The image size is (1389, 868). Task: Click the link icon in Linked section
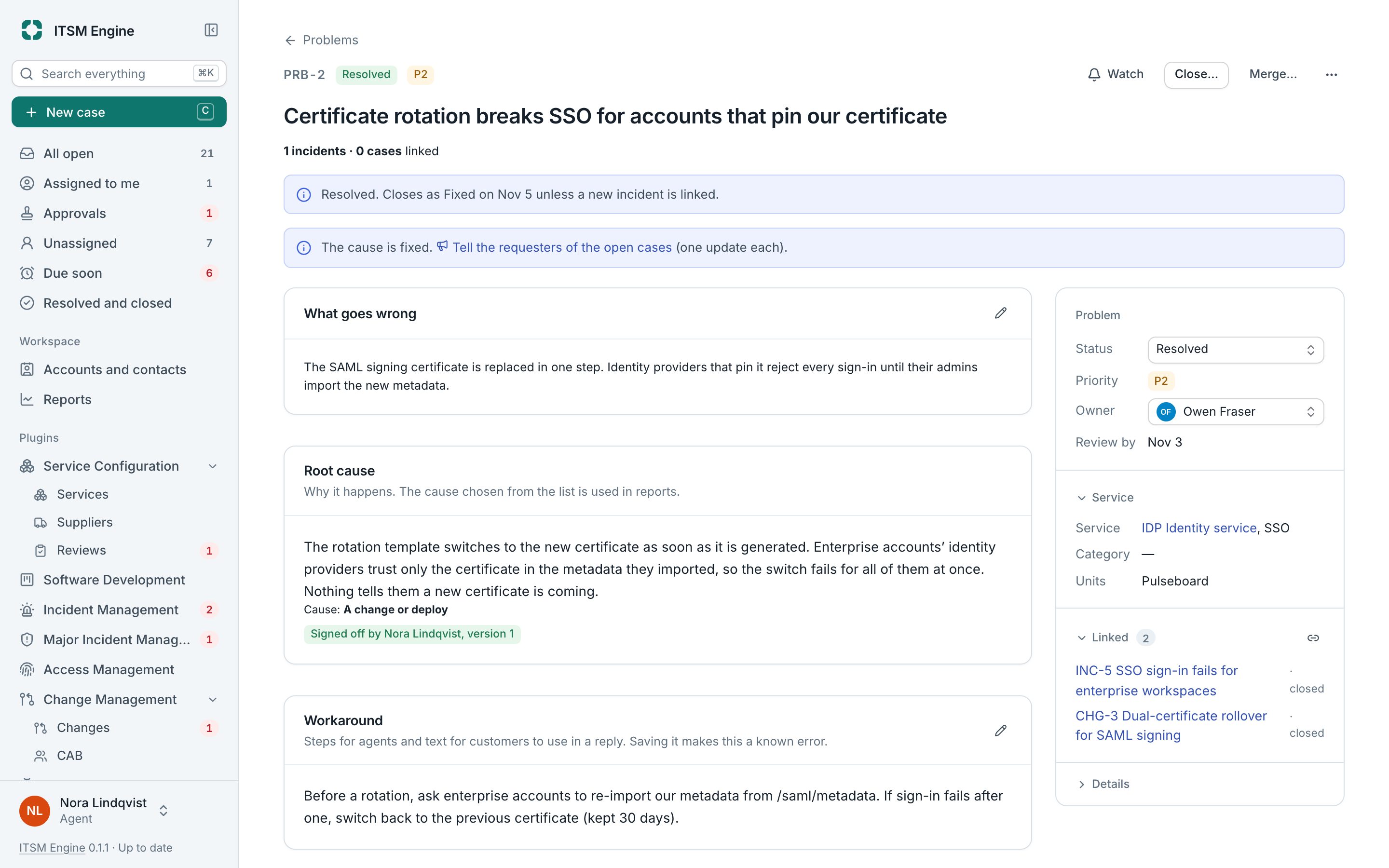point(1313,638)
